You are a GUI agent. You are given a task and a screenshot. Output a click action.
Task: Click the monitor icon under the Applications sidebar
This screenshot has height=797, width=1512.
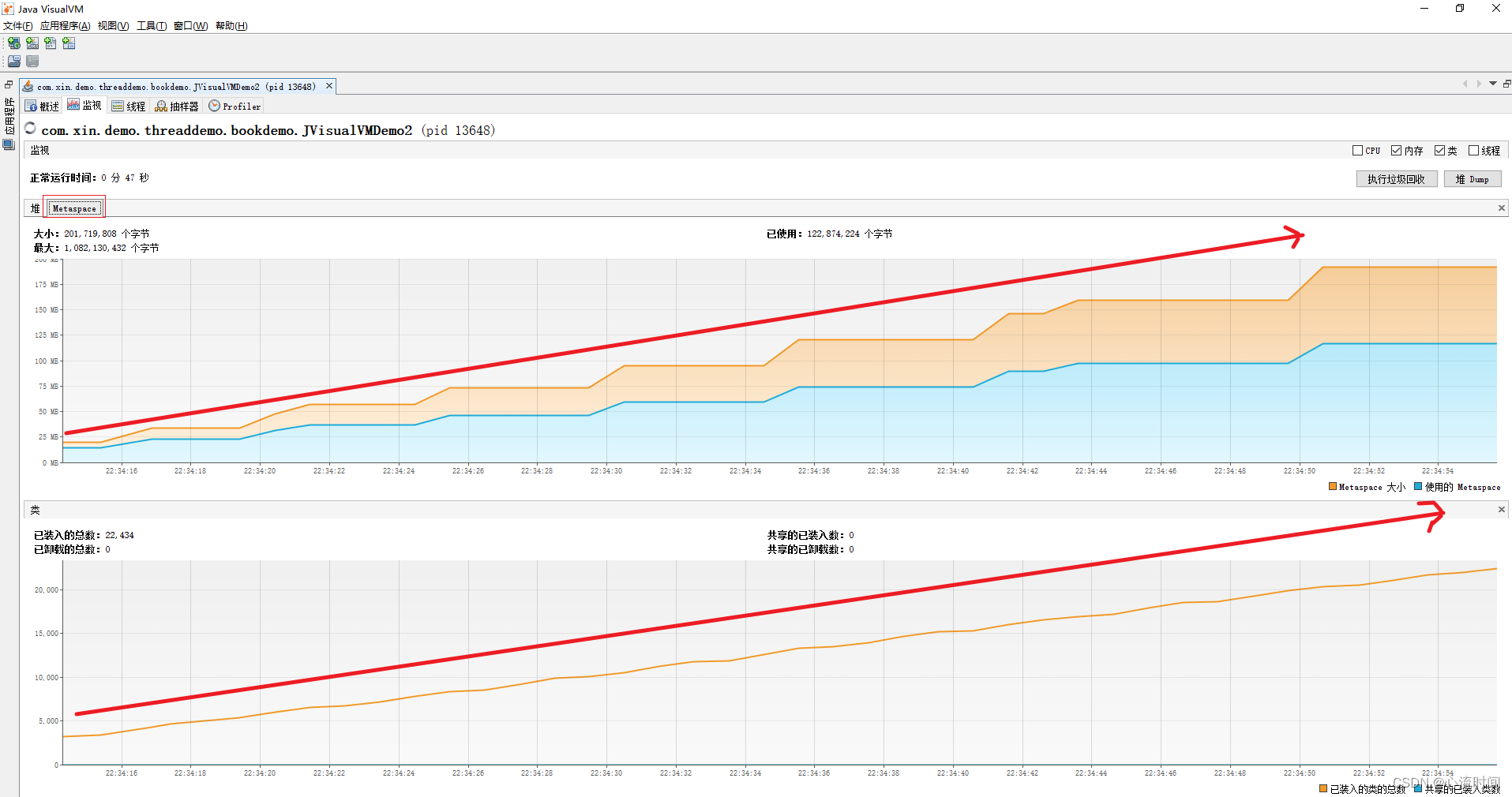[x=9, y=145]
